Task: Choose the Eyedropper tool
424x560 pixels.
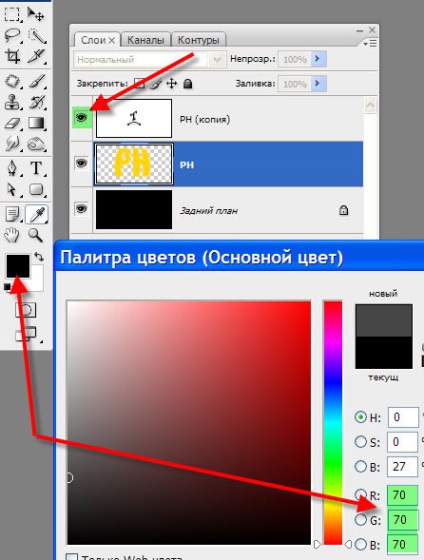Action: [x=36, y=214]
